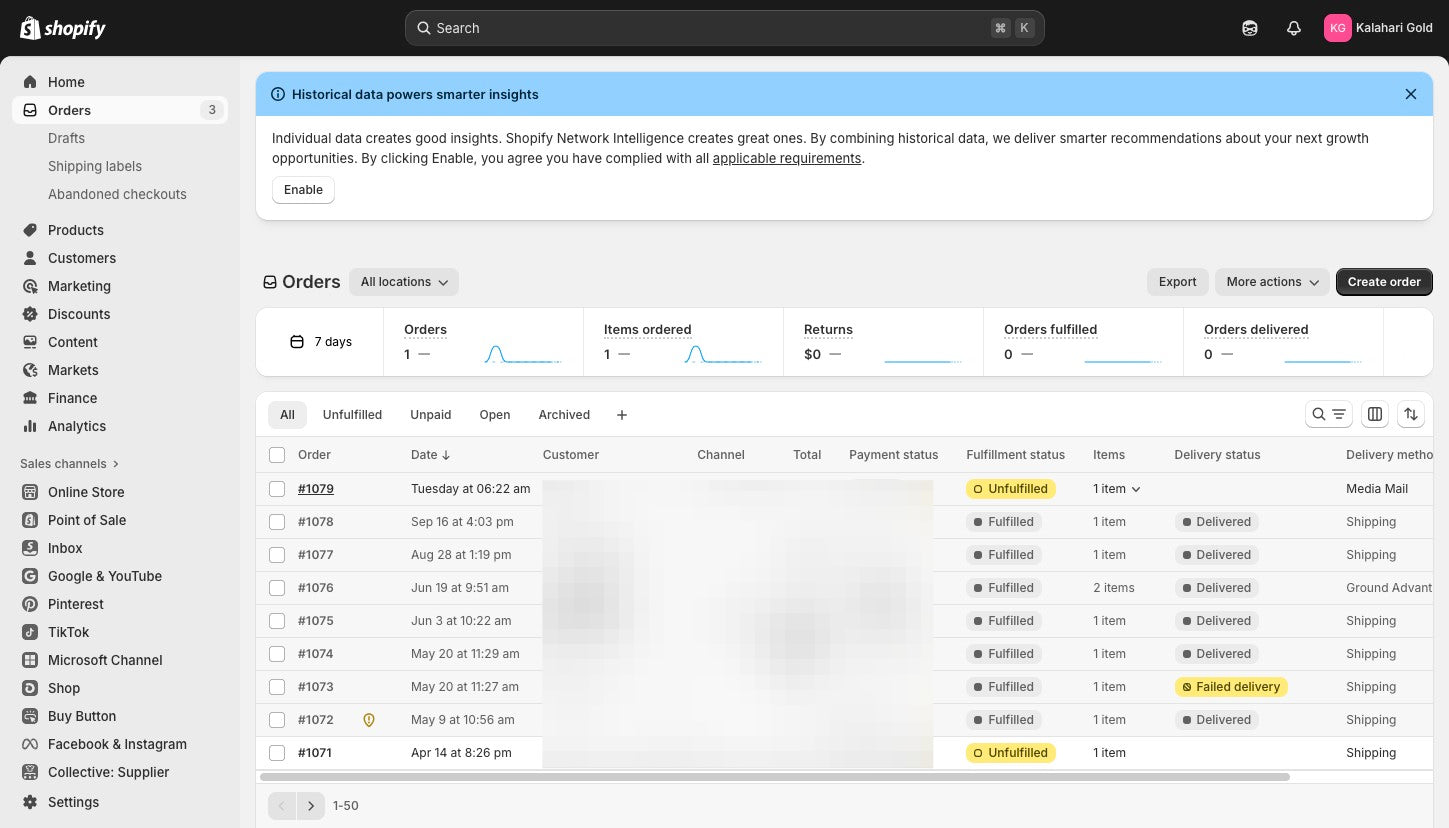Image resolution: width=1449 pixels, height=828 pixels.
Task: Open the sort orders button
Action: point(1411,414)
